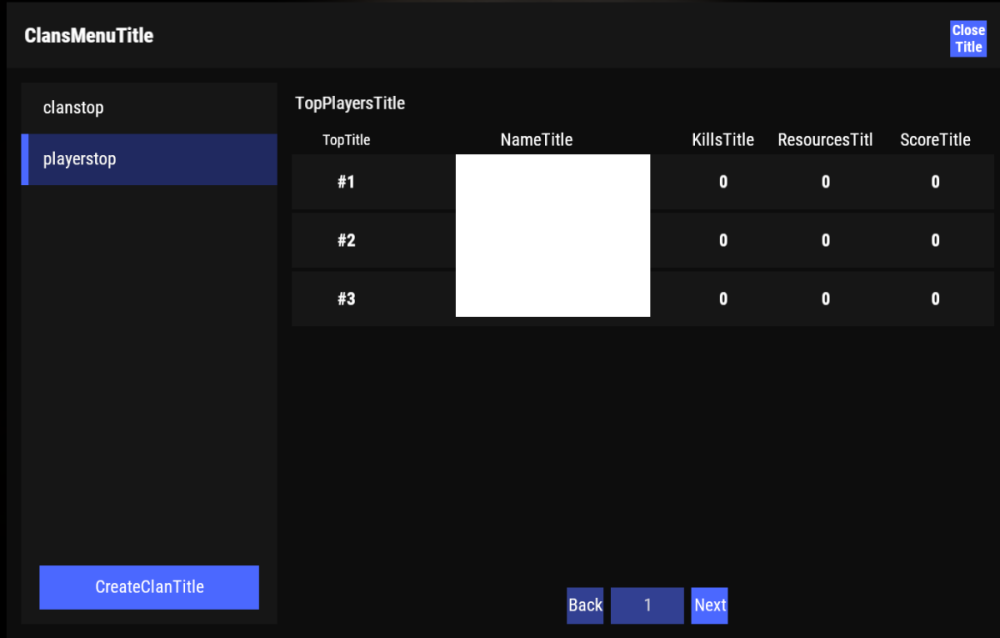Select the playerstop tab
The height and width of the screenshot is (638, 1000).
click(149, 159)
